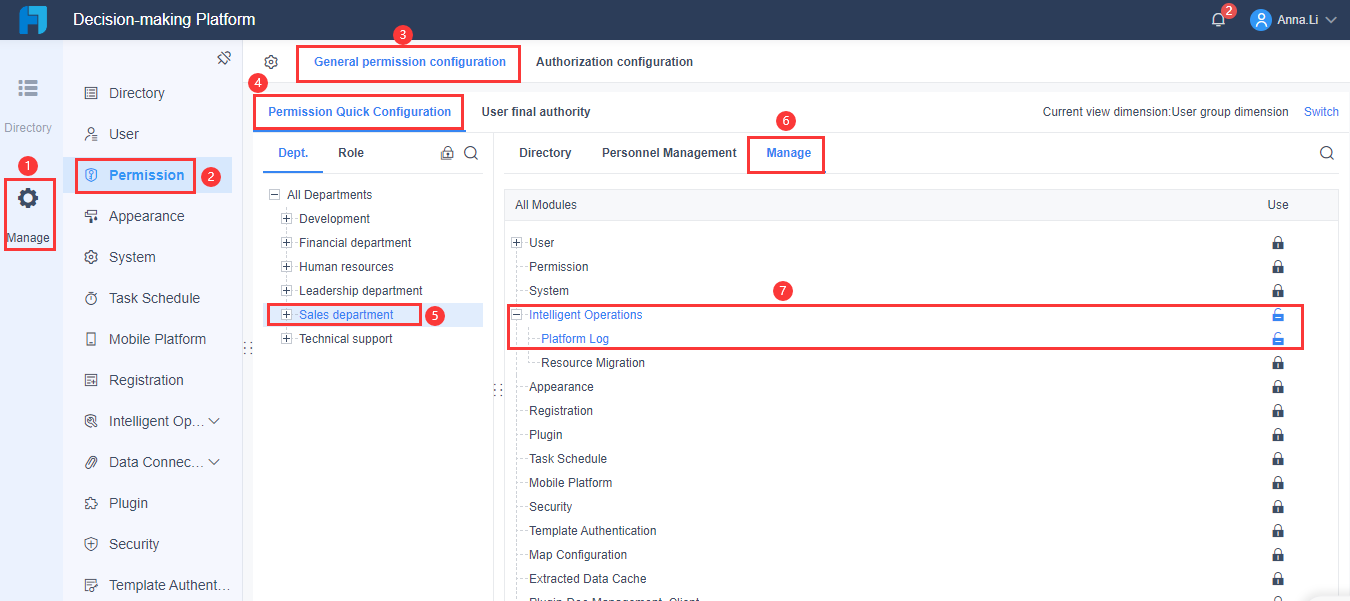Click the unpin icon above the sidebar
The height and width of the screenshot is (601, 1350).
click(x=224, y=57)
